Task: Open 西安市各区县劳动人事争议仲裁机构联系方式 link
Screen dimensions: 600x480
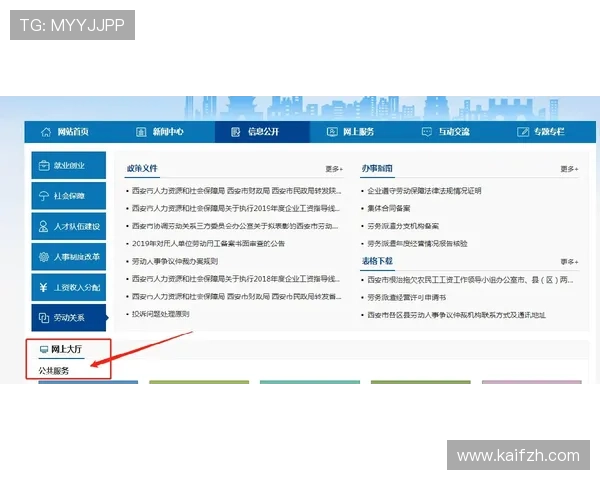Action: [x=457, y=315]
